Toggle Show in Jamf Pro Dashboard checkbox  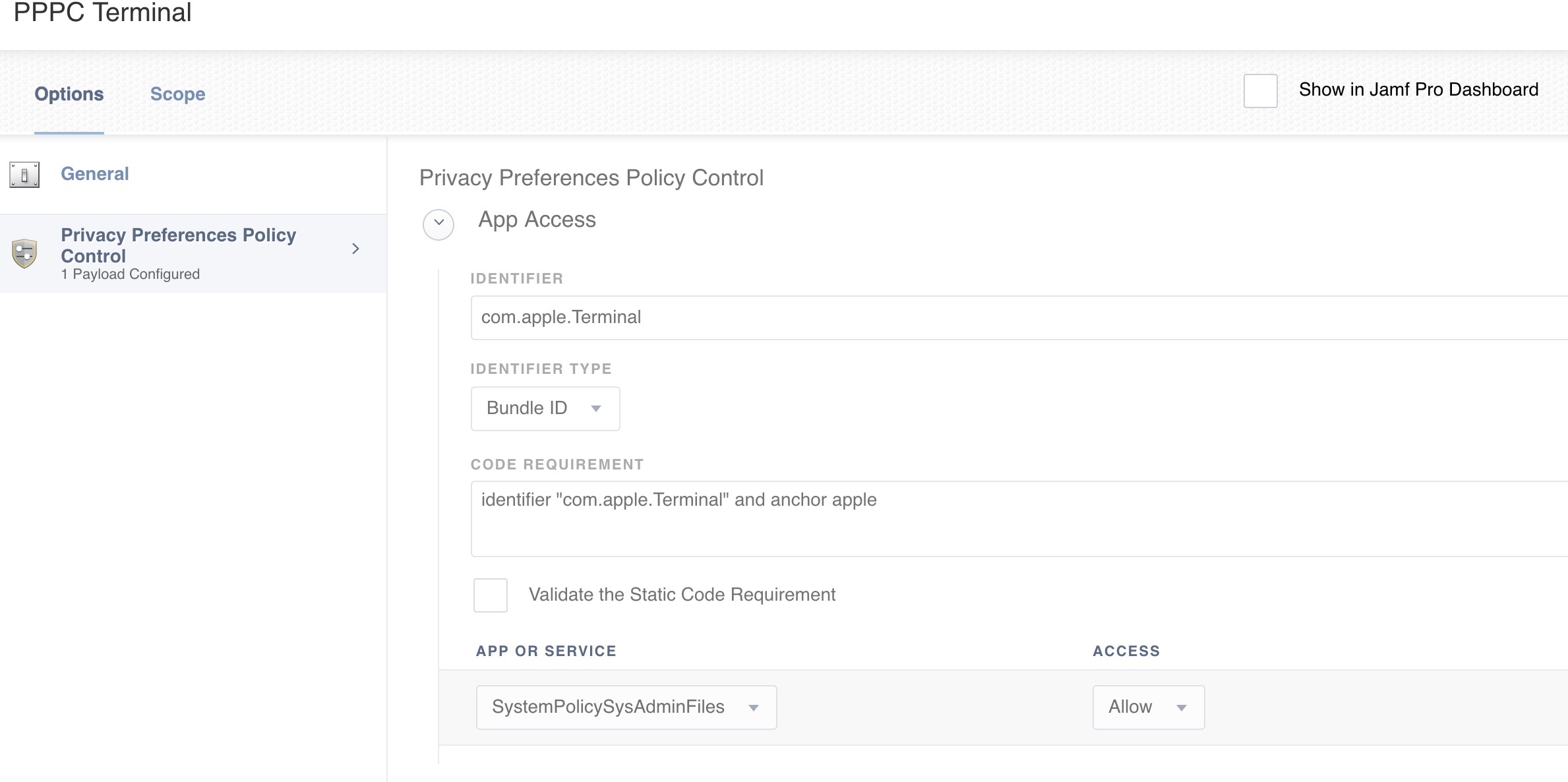point(1260,90)
